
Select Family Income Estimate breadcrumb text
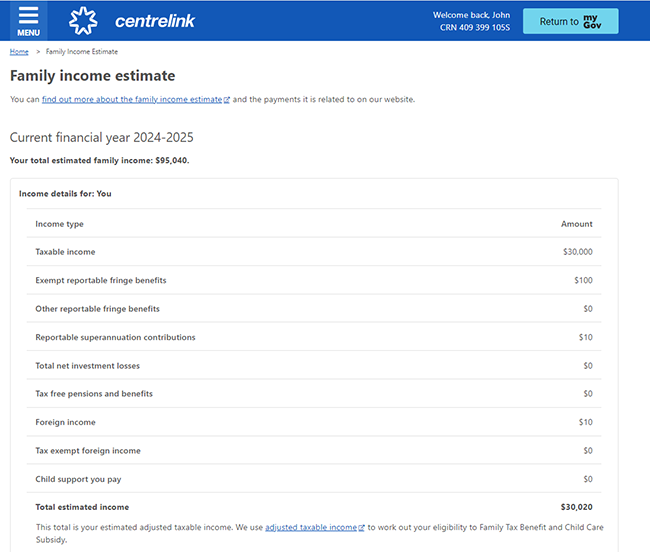coord(82,52)
